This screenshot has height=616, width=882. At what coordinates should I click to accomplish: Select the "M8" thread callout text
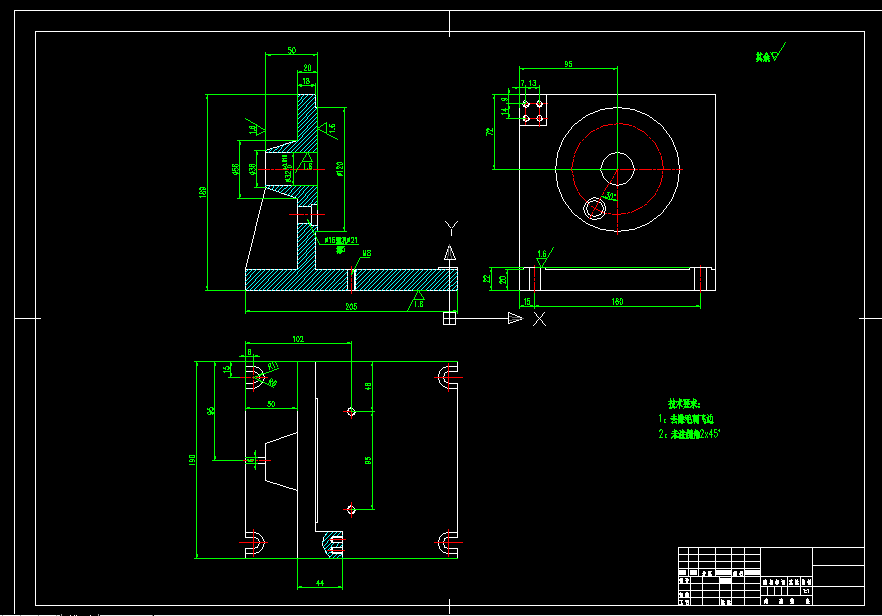click(366, 253)
